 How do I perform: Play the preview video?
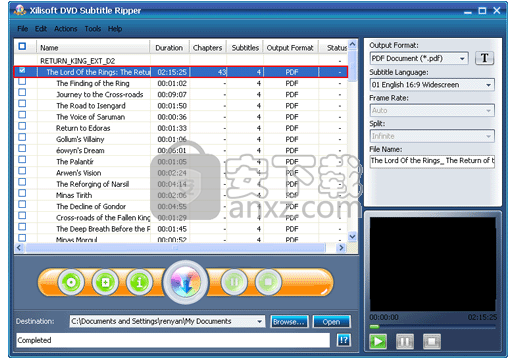378,341
